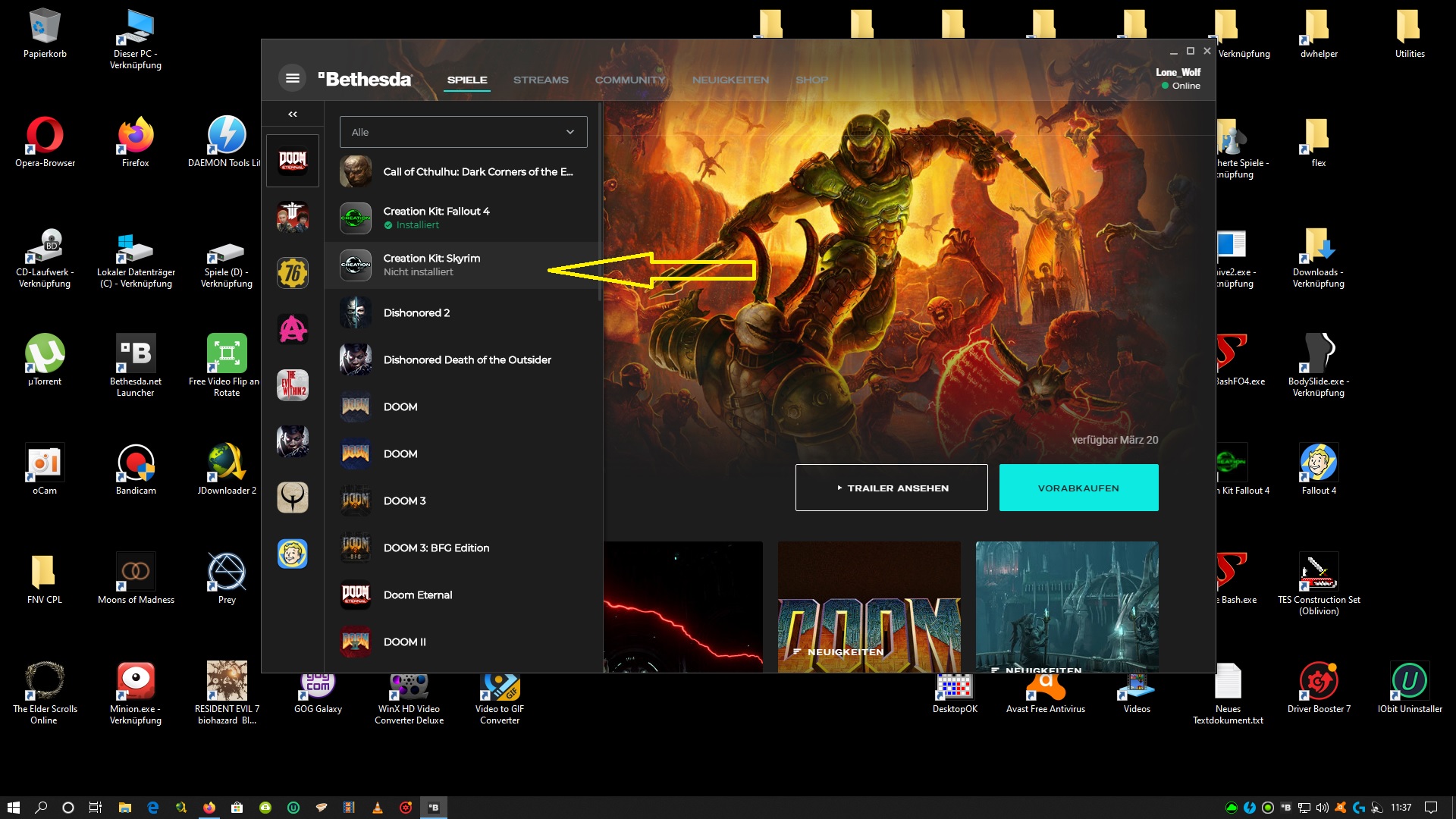This screenshot has width=1456, height=819.
Task: Click the Fallout Shelter Vault Boy icon
Action: click(293, 554)
